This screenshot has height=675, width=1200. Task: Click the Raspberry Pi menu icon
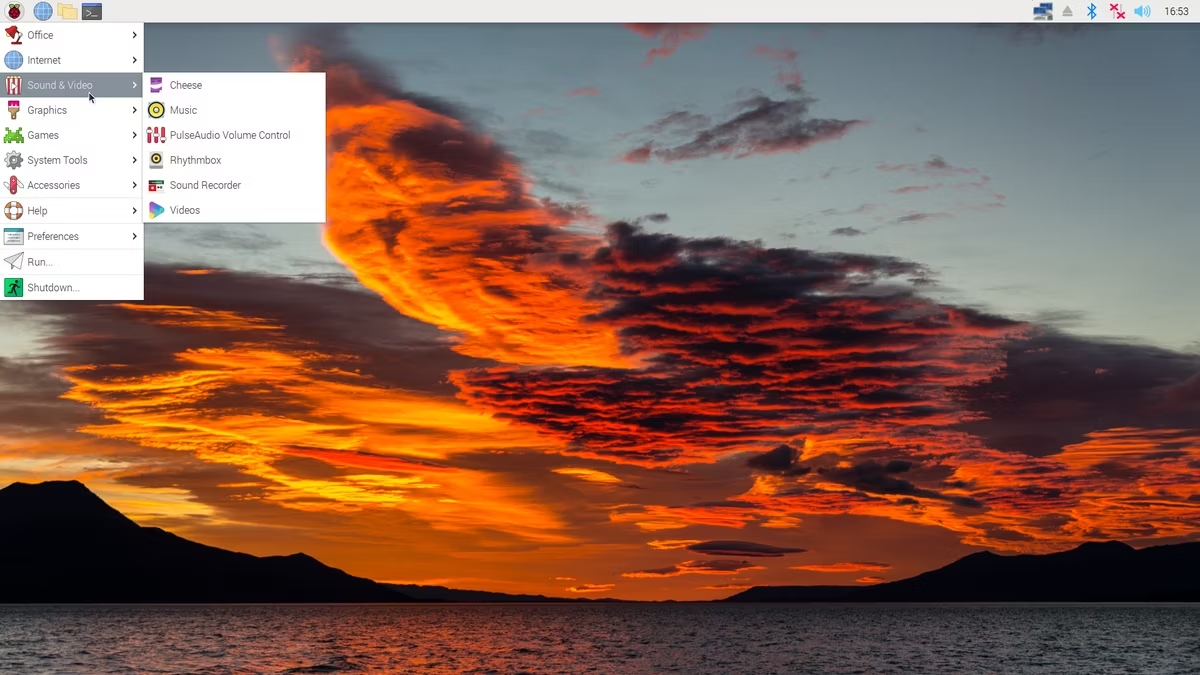13,11
